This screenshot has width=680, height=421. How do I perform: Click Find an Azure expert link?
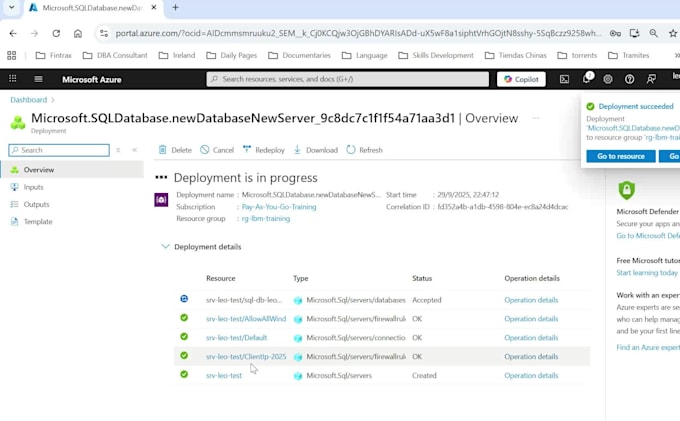click(x=648, y=347)
